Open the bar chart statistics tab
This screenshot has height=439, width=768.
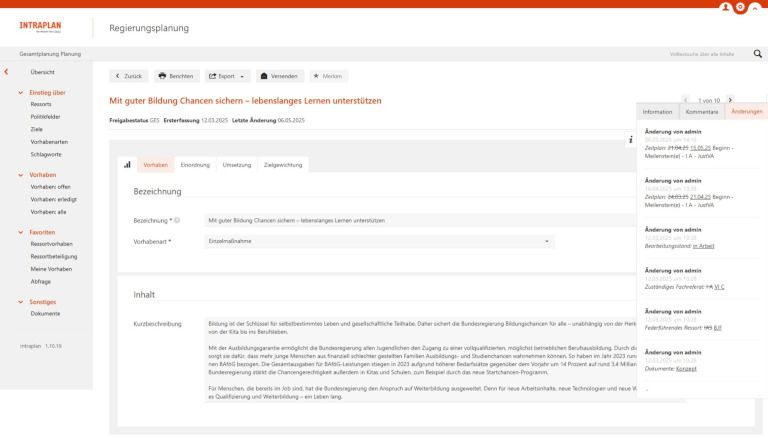[127, 164]
